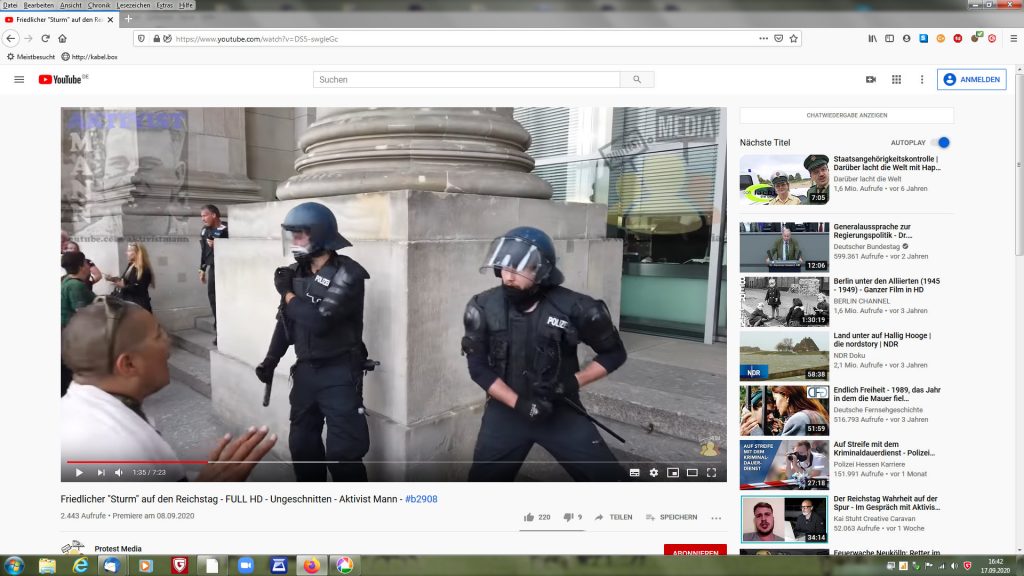The height and width of the screenshot is (576, 1024).
Task: Open YouTube apps grid icon
Action: pyautogui.click(x=896, y=79)
